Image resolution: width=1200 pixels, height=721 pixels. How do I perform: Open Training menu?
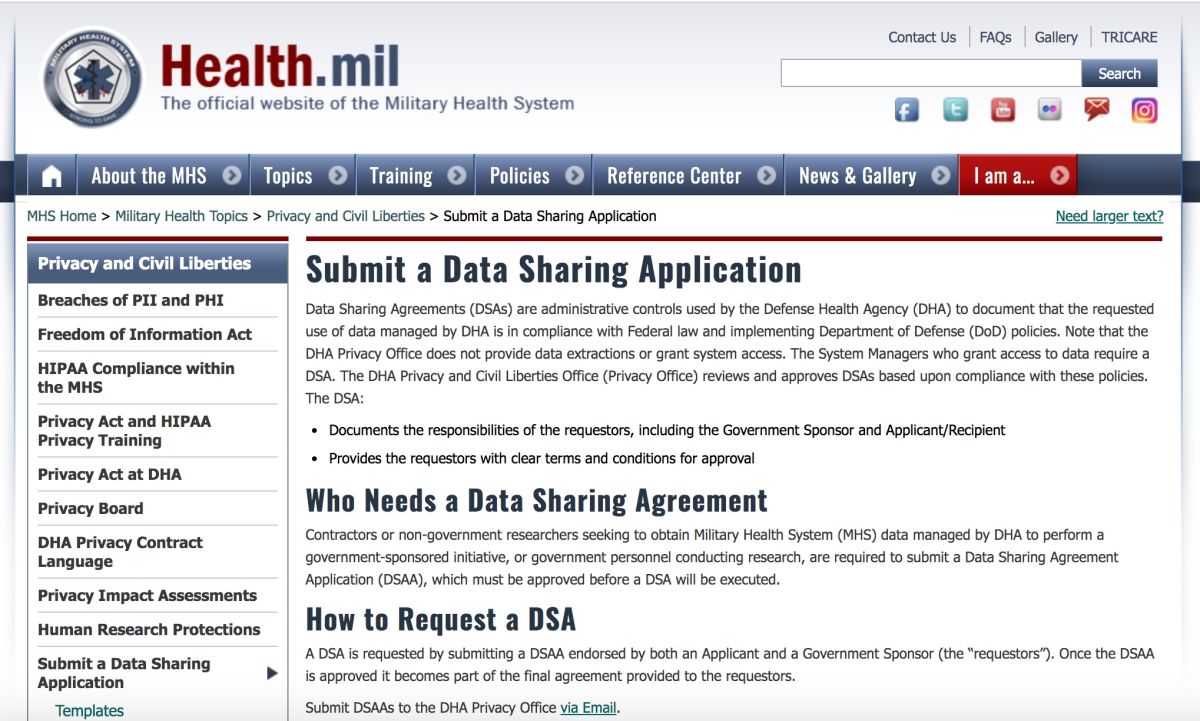pos(401,176)
